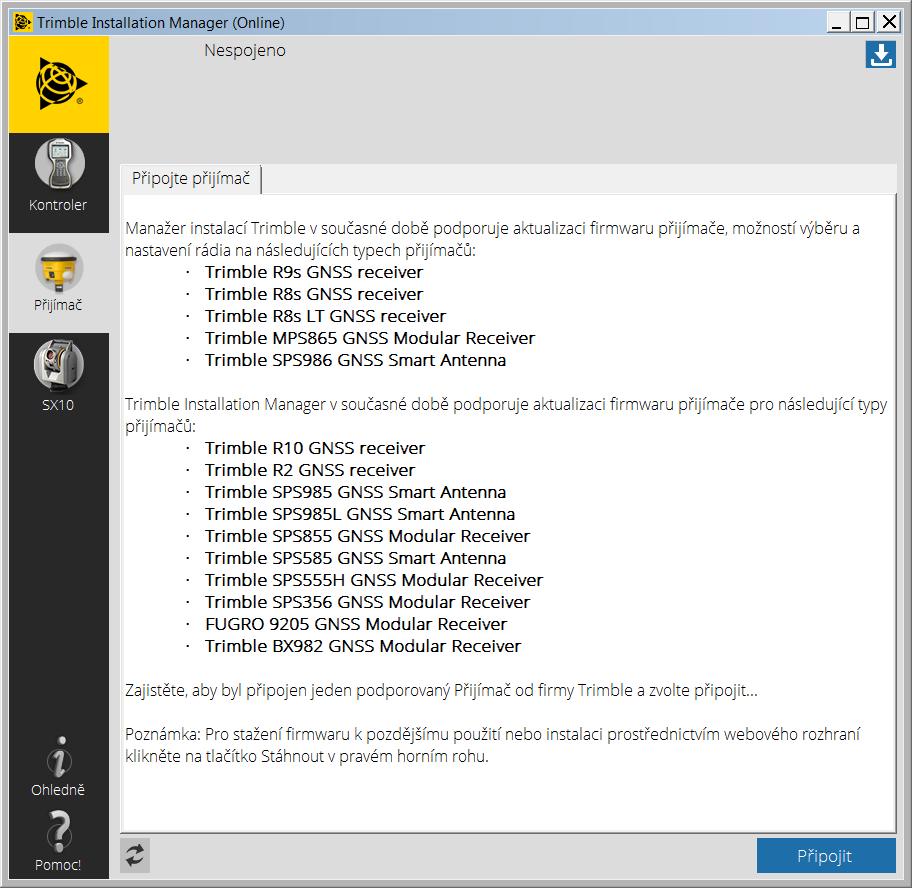Click the refresh arrows button

(135, 855)
